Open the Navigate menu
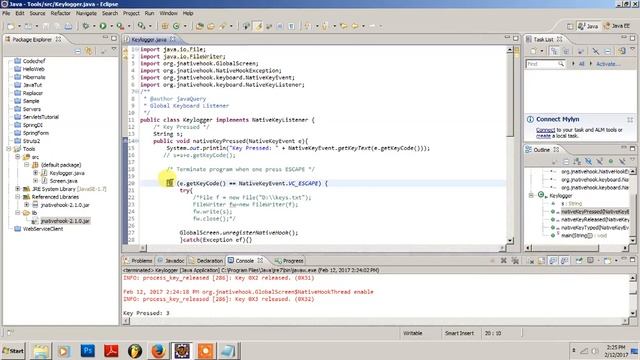 click(86, 13)
